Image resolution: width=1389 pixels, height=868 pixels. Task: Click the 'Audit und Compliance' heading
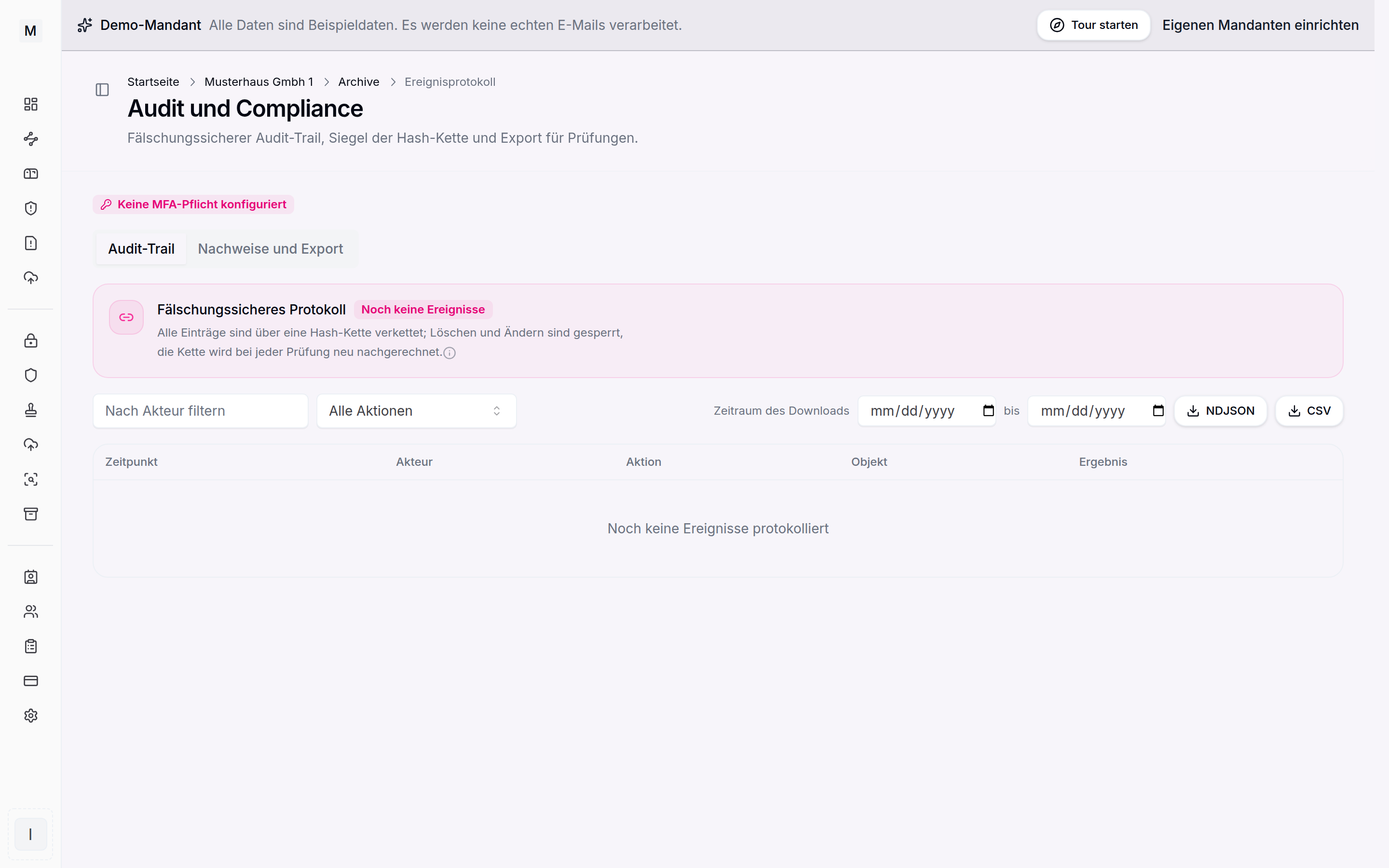(245, 108)
